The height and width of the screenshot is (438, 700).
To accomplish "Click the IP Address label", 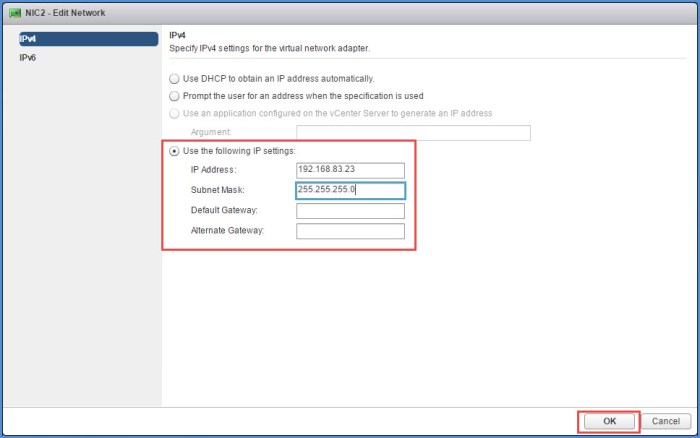I will pos(213,170).
